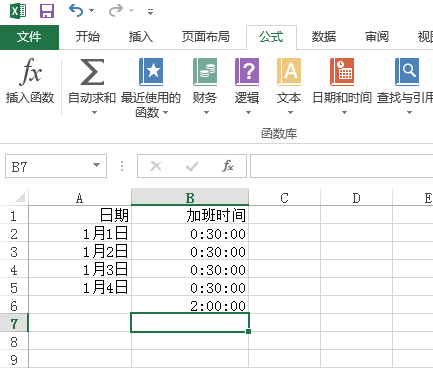Click the Excel application icon
Screen dimensions: 433x368
(18, 11)
